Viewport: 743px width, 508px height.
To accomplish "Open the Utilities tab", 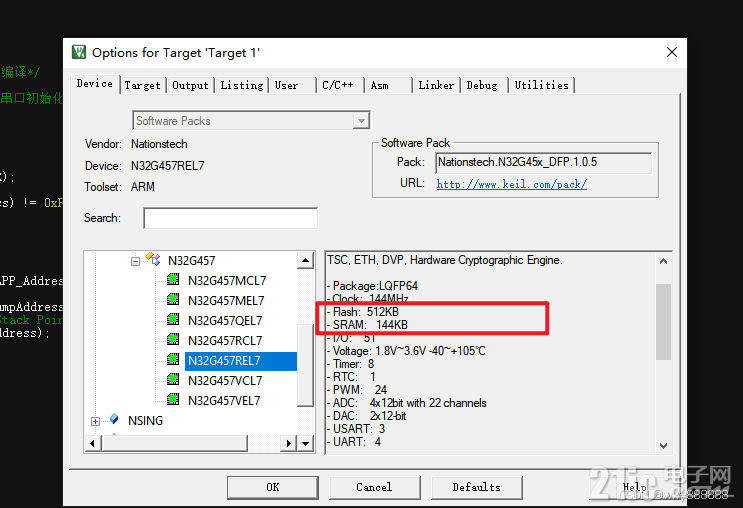I will click(542, 85).
